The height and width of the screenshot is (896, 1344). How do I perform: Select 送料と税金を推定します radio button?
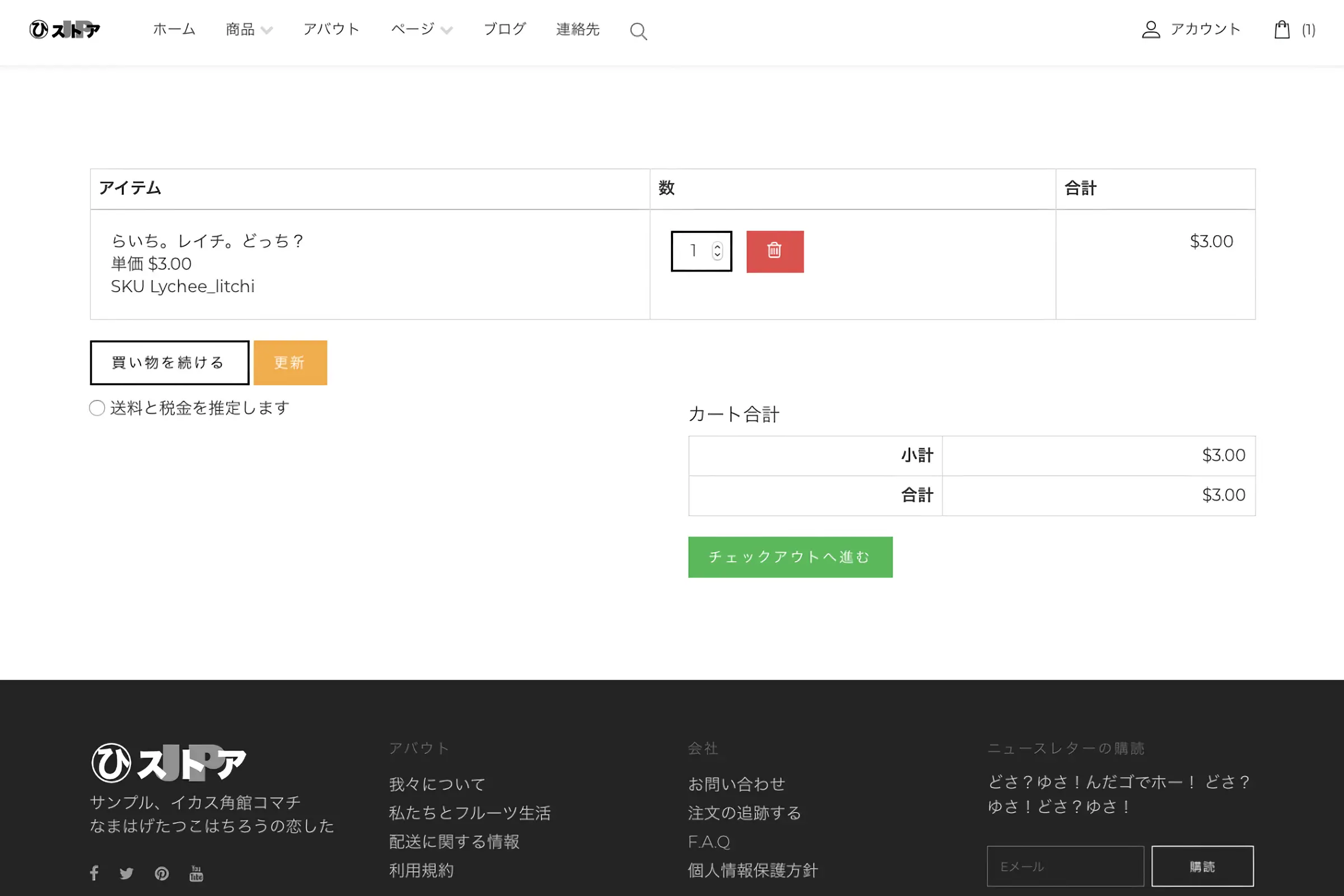[x=97, y=408]
